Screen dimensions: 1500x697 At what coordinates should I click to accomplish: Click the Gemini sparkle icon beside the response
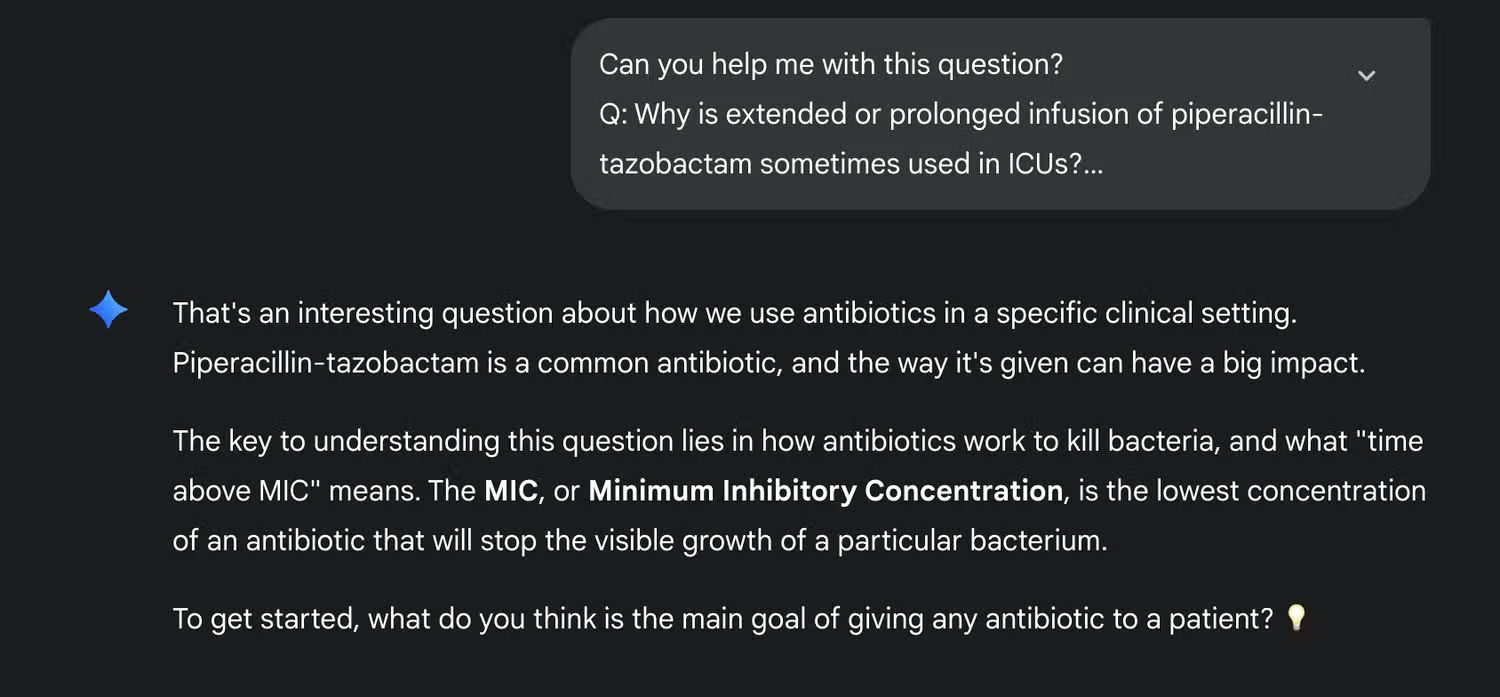(x=108, y=311)
